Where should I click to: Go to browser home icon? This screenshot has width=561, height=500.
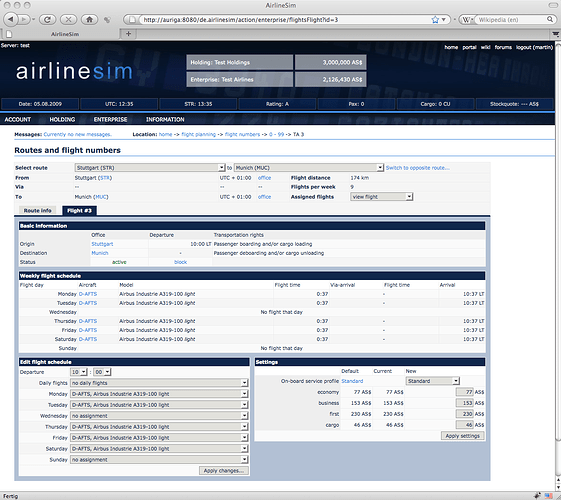coord(89,19)
